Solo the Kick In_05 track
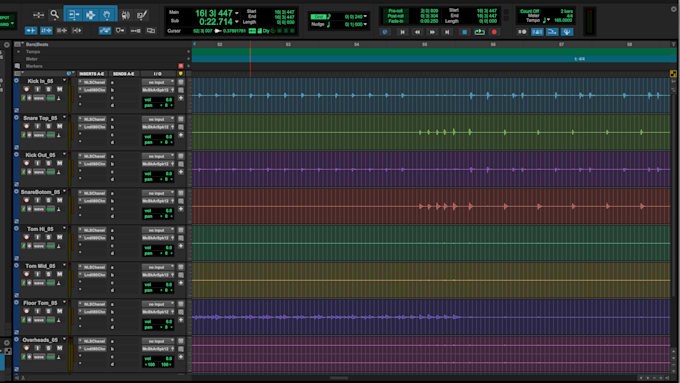 49,89
